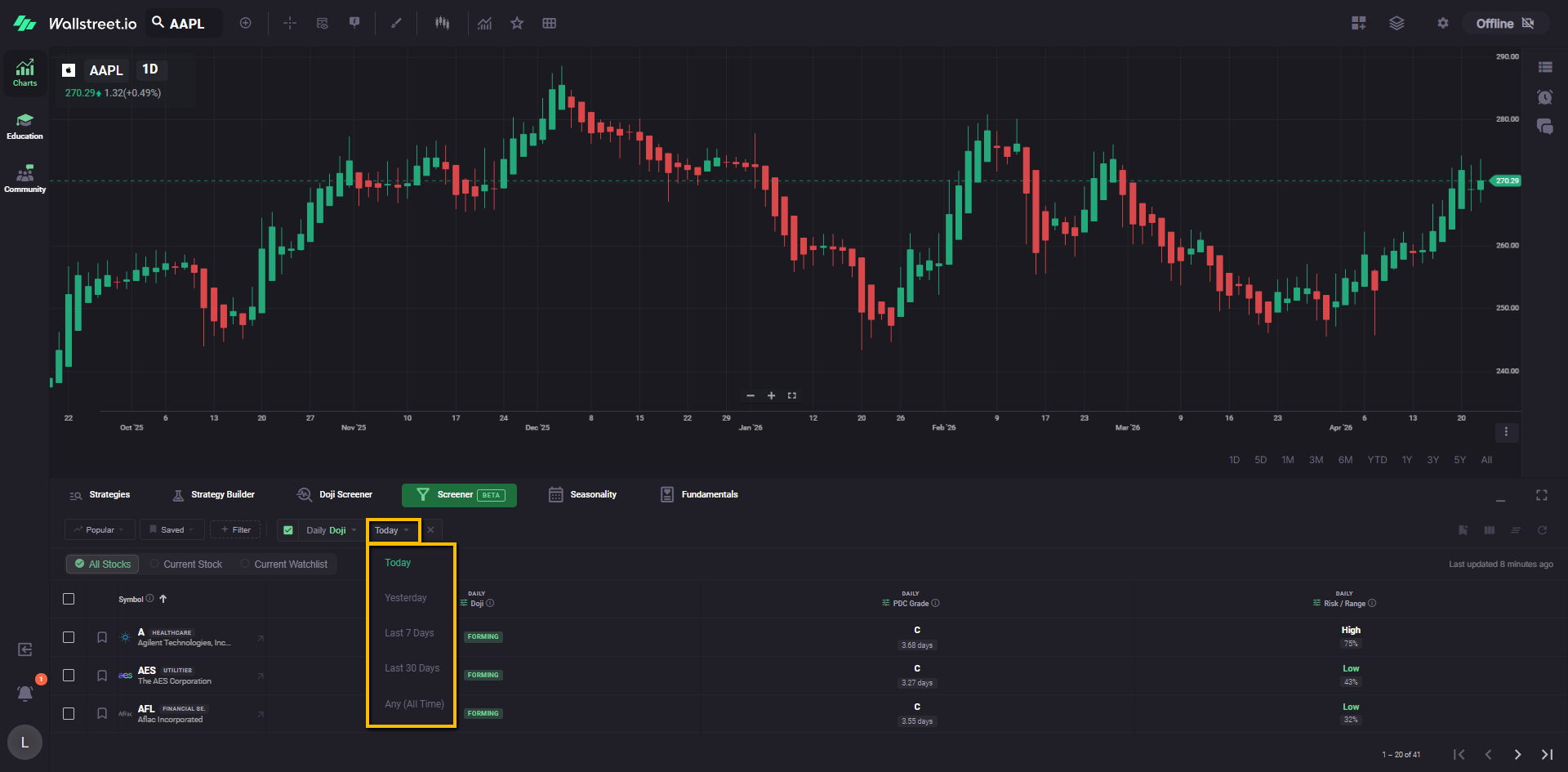
Task: Open the Charts sidebar section
Action: tap(24, 73)
